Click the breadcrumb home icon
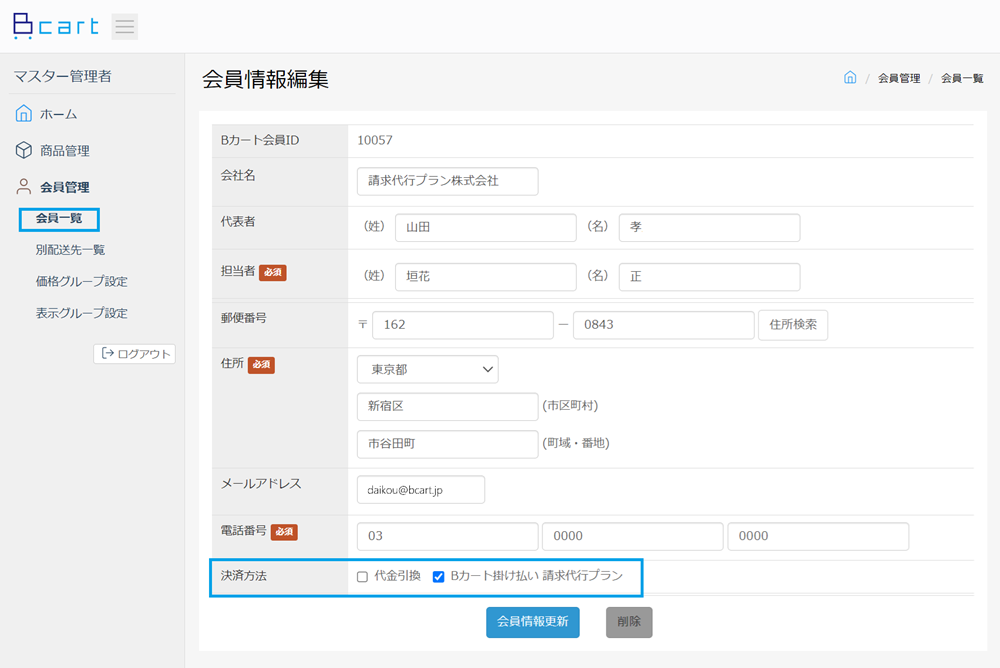The height and width of the screenshot is (668, 1000). click(x=849, y=78)
